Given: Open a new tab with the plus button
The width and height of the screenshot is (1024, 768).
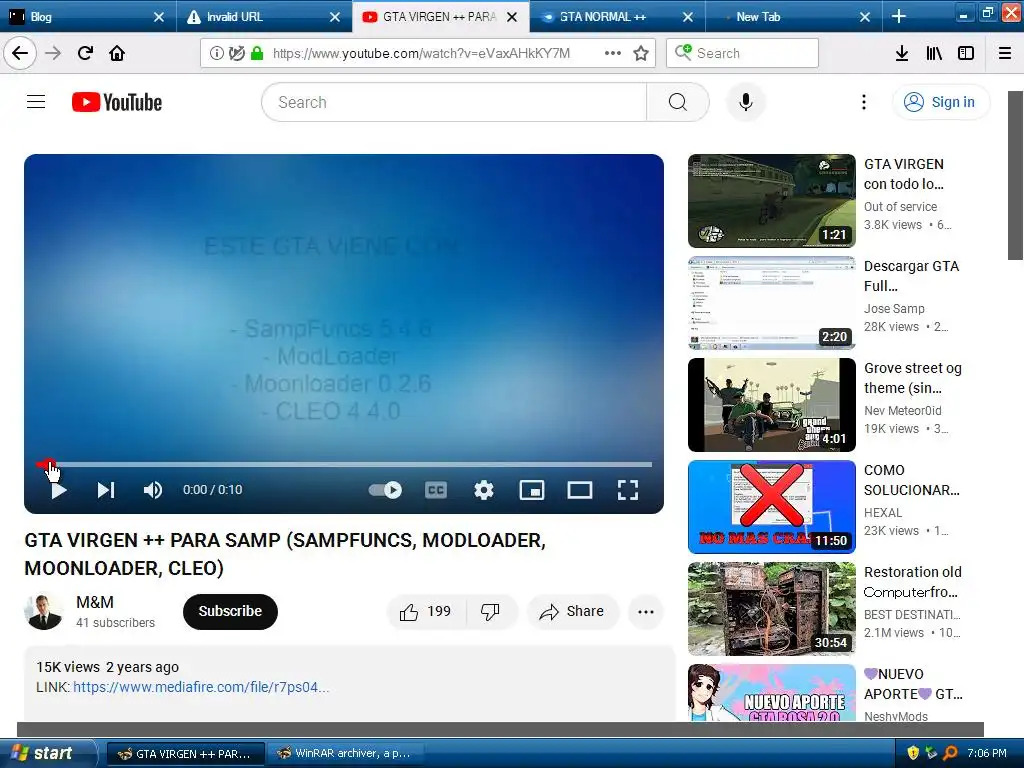Looking at the screenshot, I should point(899,16).
